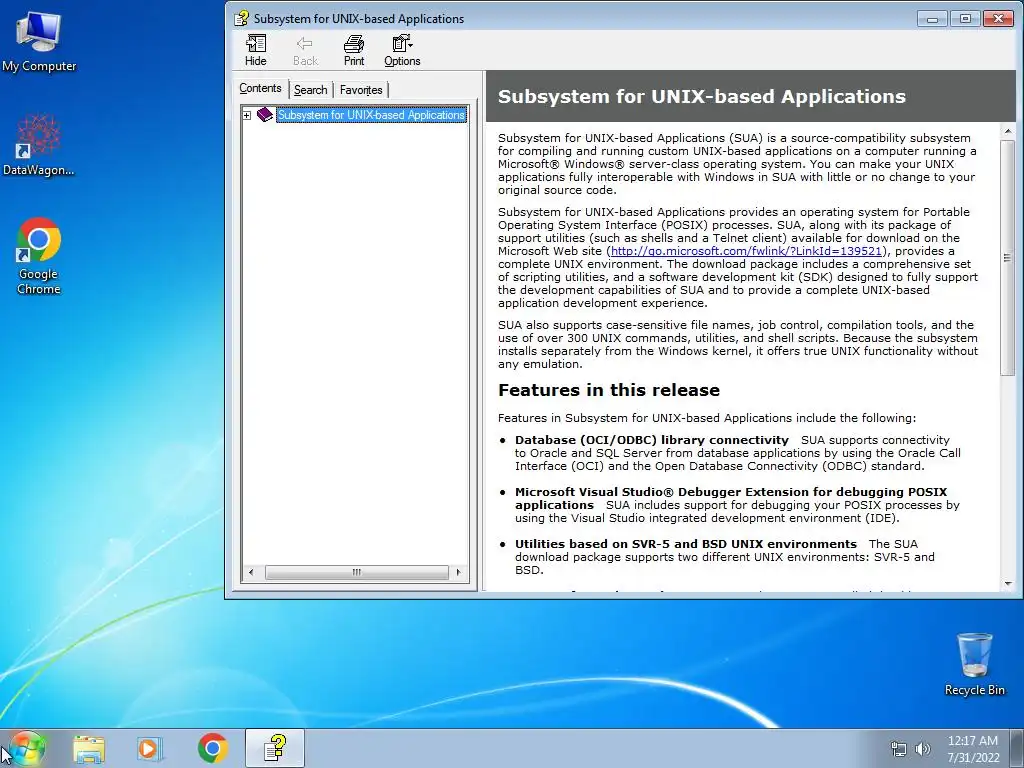Open the Recycle Bin icon
Image resolution: width=1024 pixels, height=768 pixels.
click(x=974, y=664)
